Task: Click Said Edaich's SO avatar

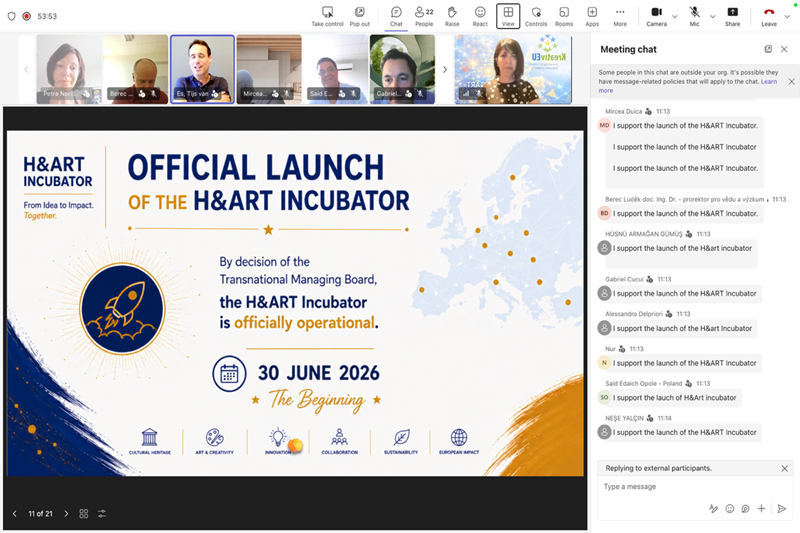Action: pyautogui.click(x=604, y=397)
